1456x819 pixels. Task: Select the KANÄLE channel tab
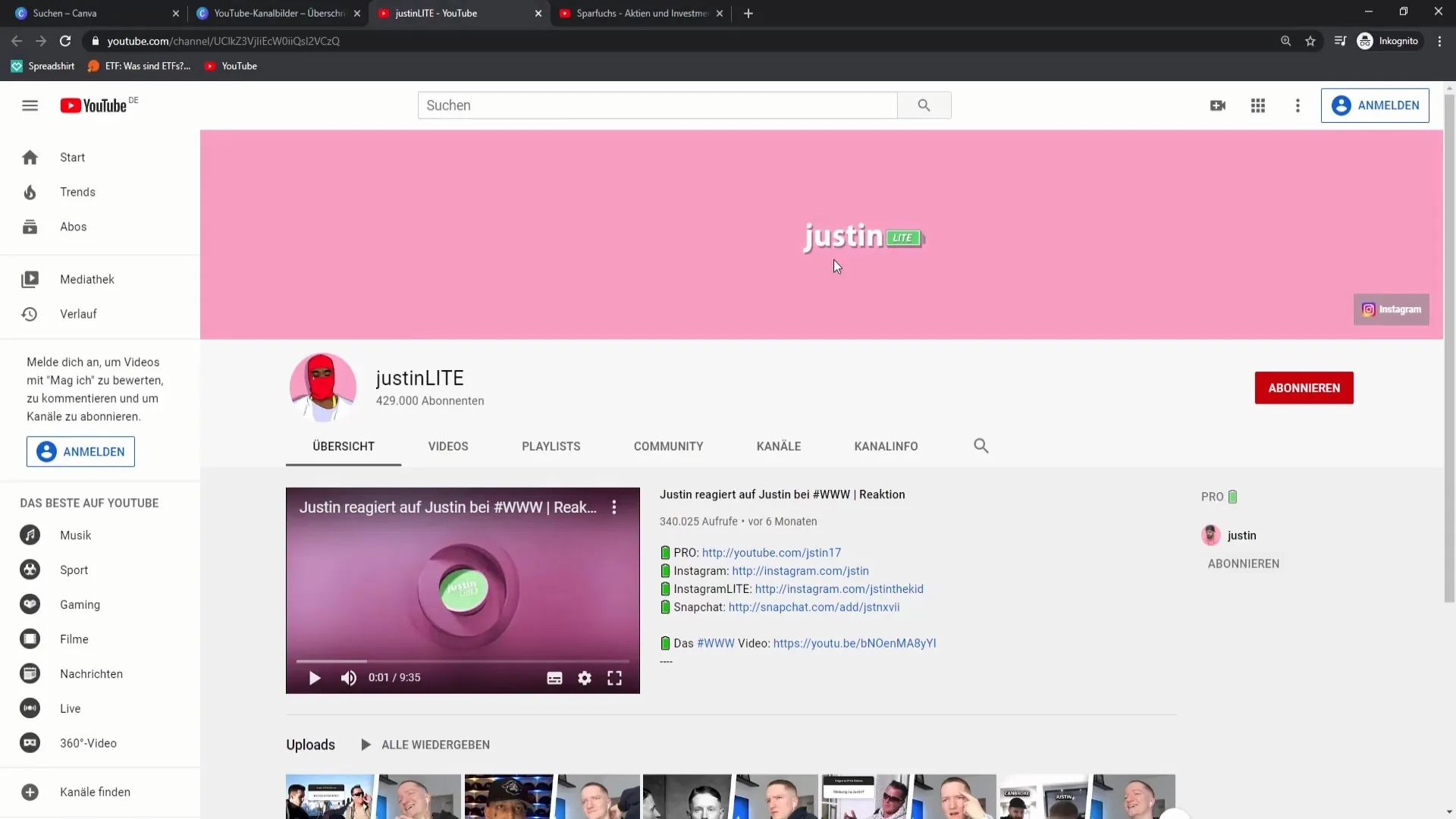[x=779, y=447]
